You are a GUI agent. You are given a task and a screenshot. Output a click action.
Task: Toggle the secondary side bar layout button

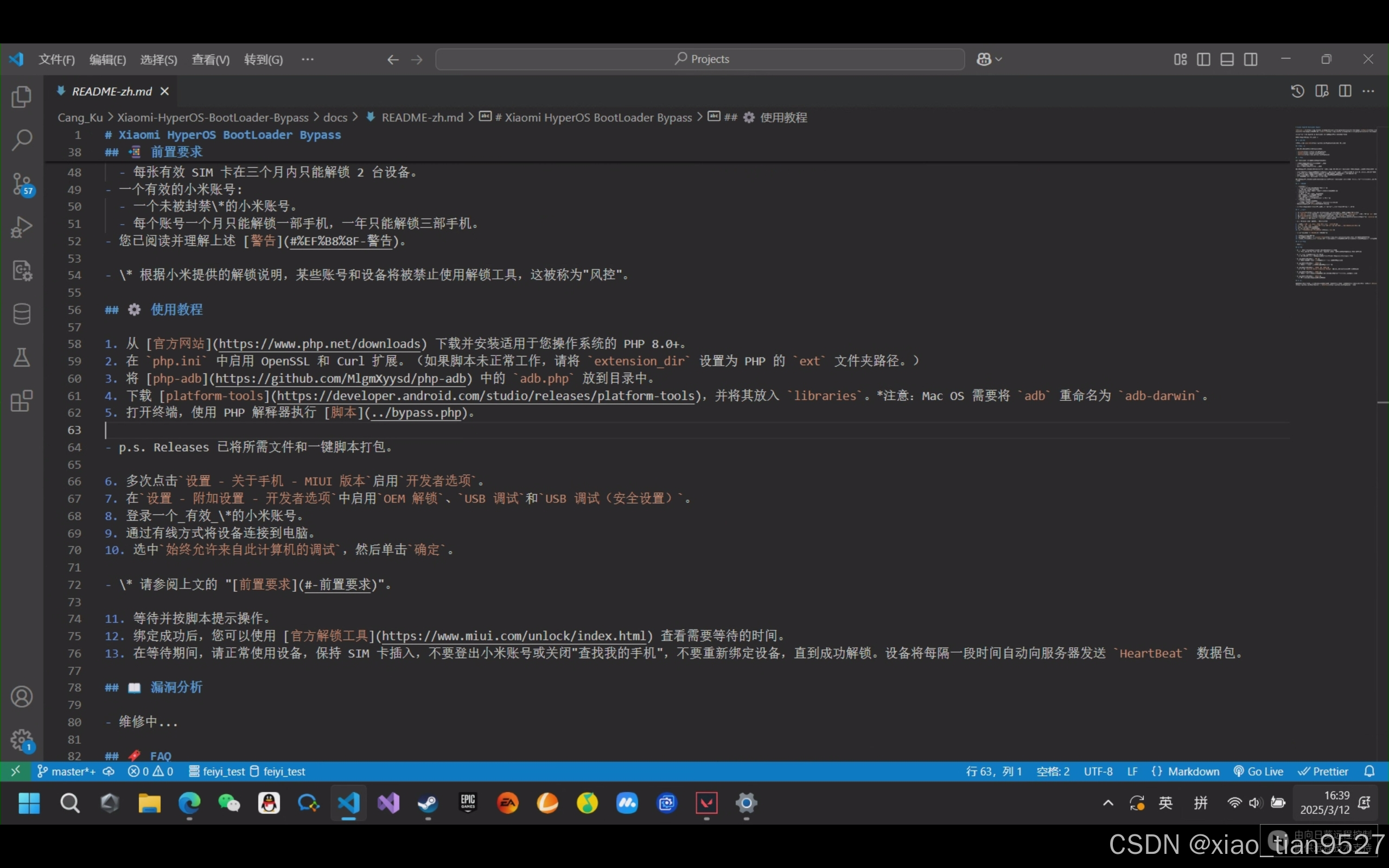1251,59
